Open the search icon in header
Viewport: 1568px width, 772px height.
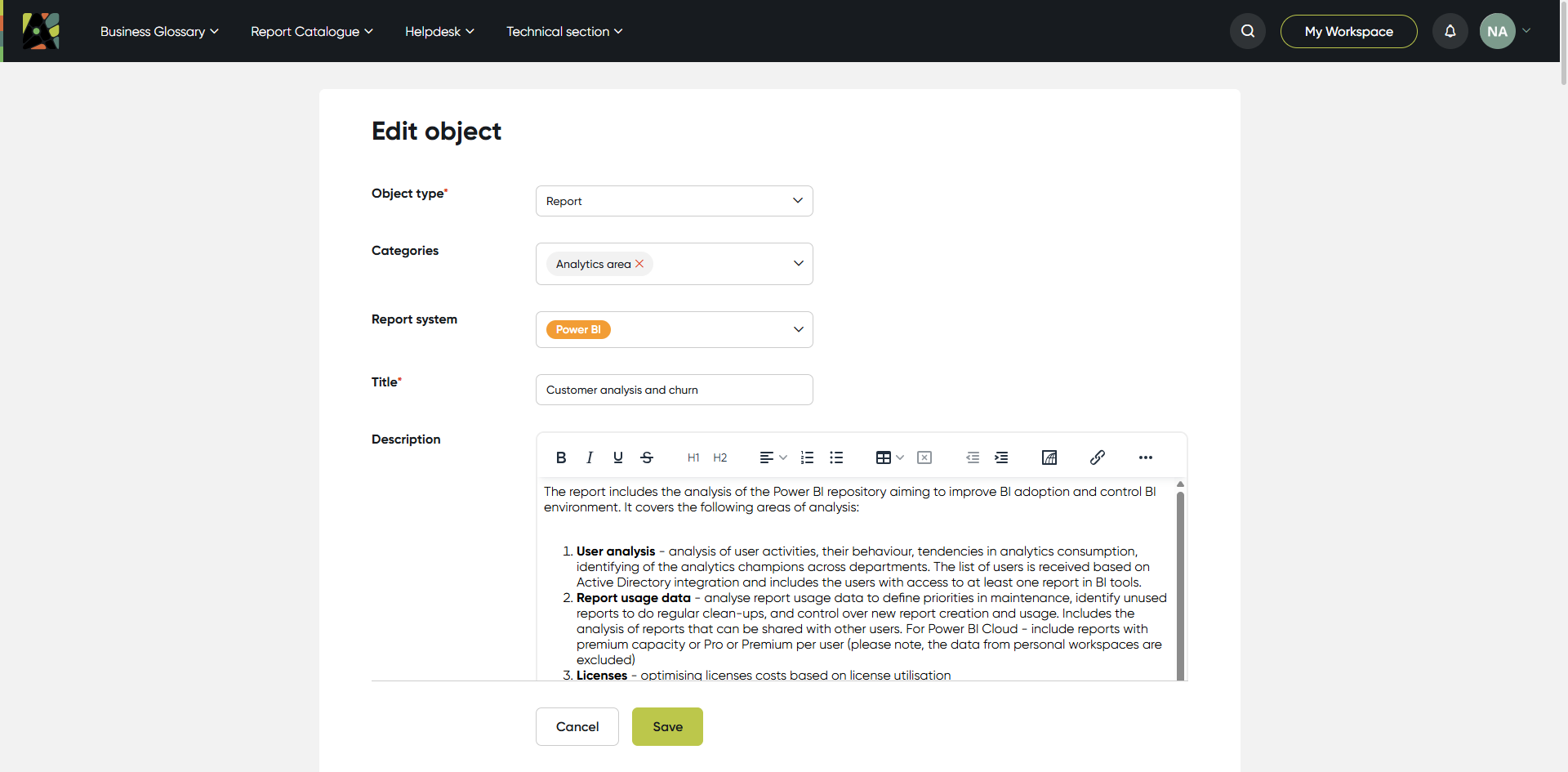click(1248, 31)
